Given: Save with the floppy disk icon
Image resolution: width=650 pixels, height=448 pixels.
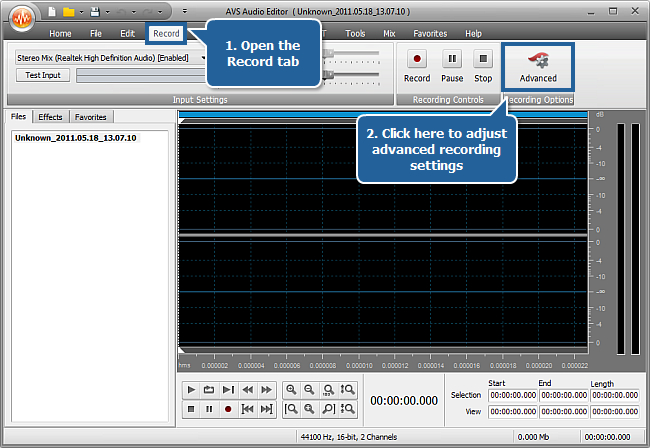Looking at the screenshot, I should 95,12.
